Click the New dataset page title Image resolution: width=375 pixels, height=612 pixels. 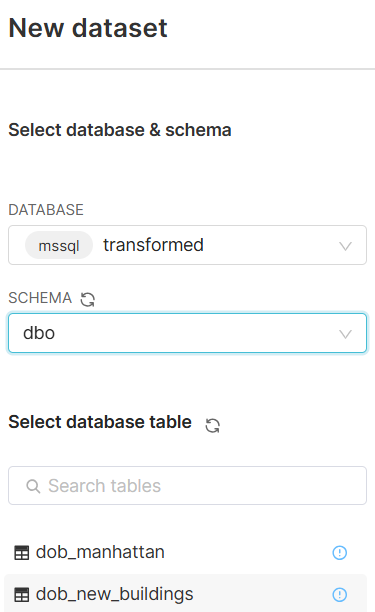point(88,28)
